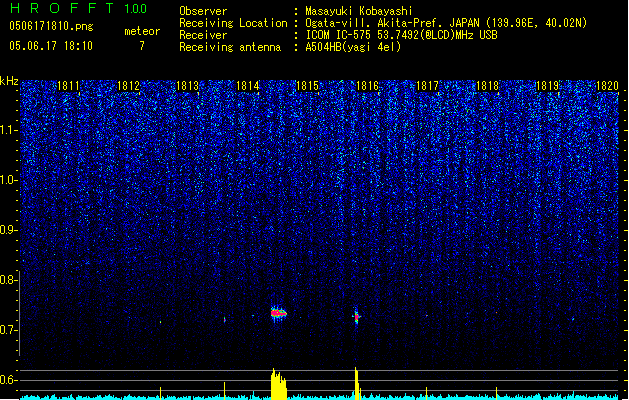Select the file name 0506171810.png
Screen dimensions: 629x400
click(51, 26)
